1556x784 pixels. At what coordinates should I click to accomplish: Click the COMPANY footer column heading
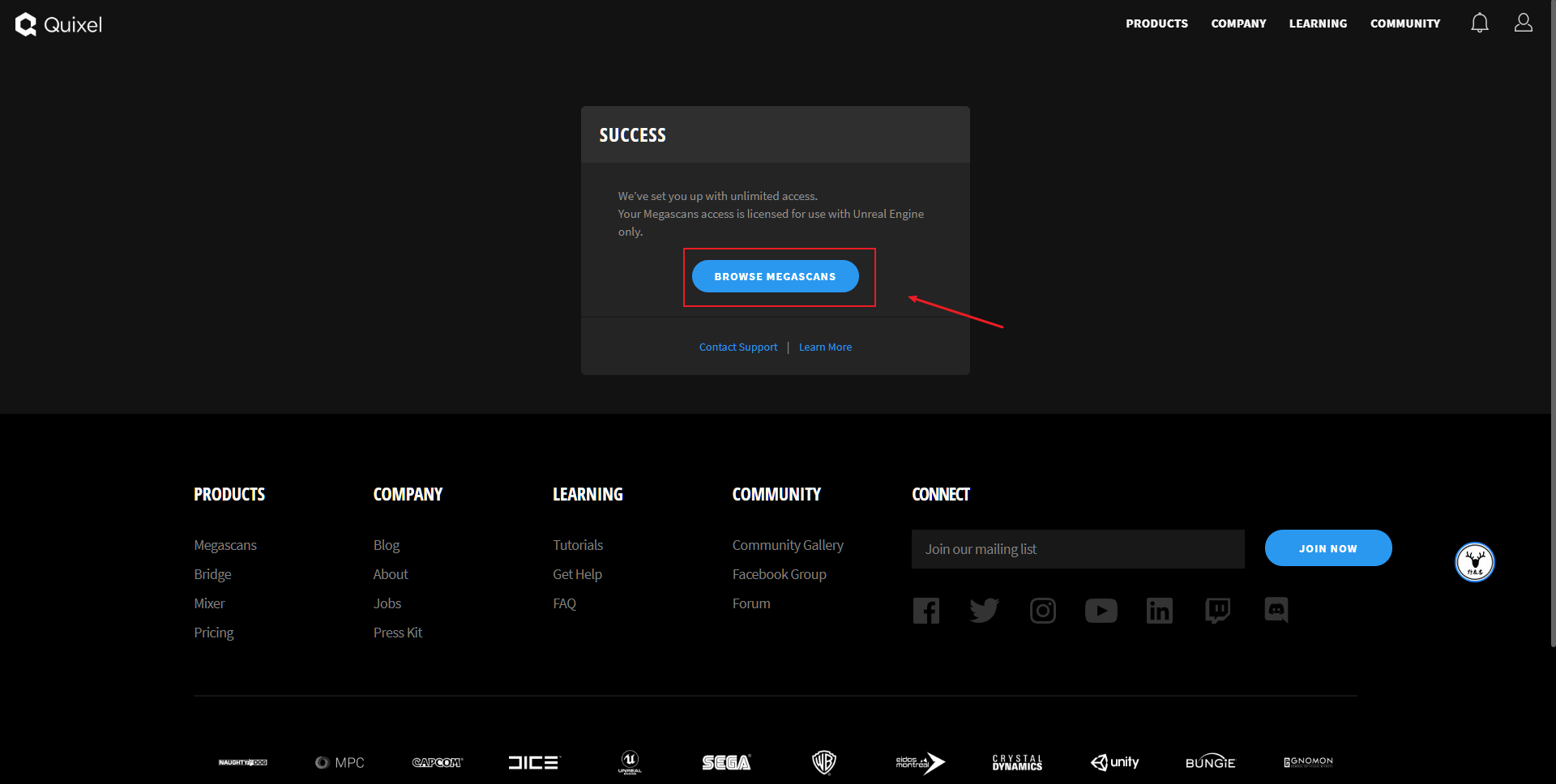tap(408, 494)
